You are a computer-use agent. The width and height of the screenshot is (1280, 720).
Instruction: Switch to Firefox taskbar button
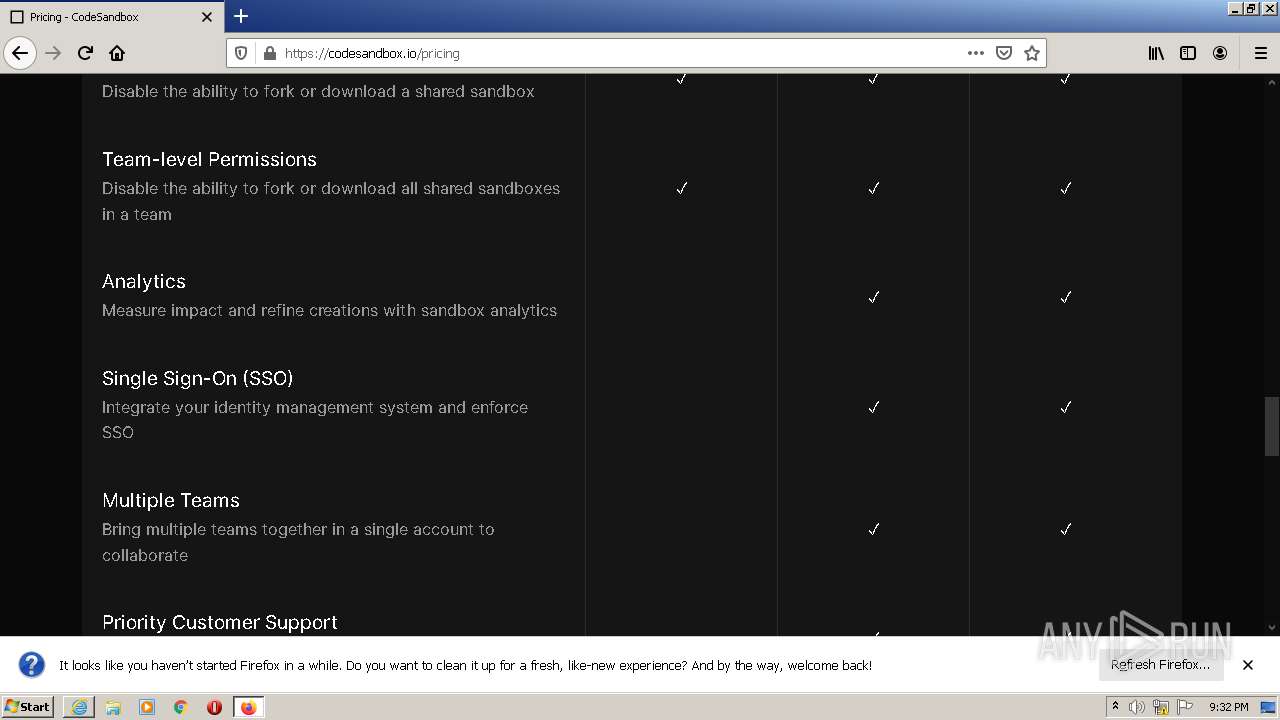click(x=248, y=707)
